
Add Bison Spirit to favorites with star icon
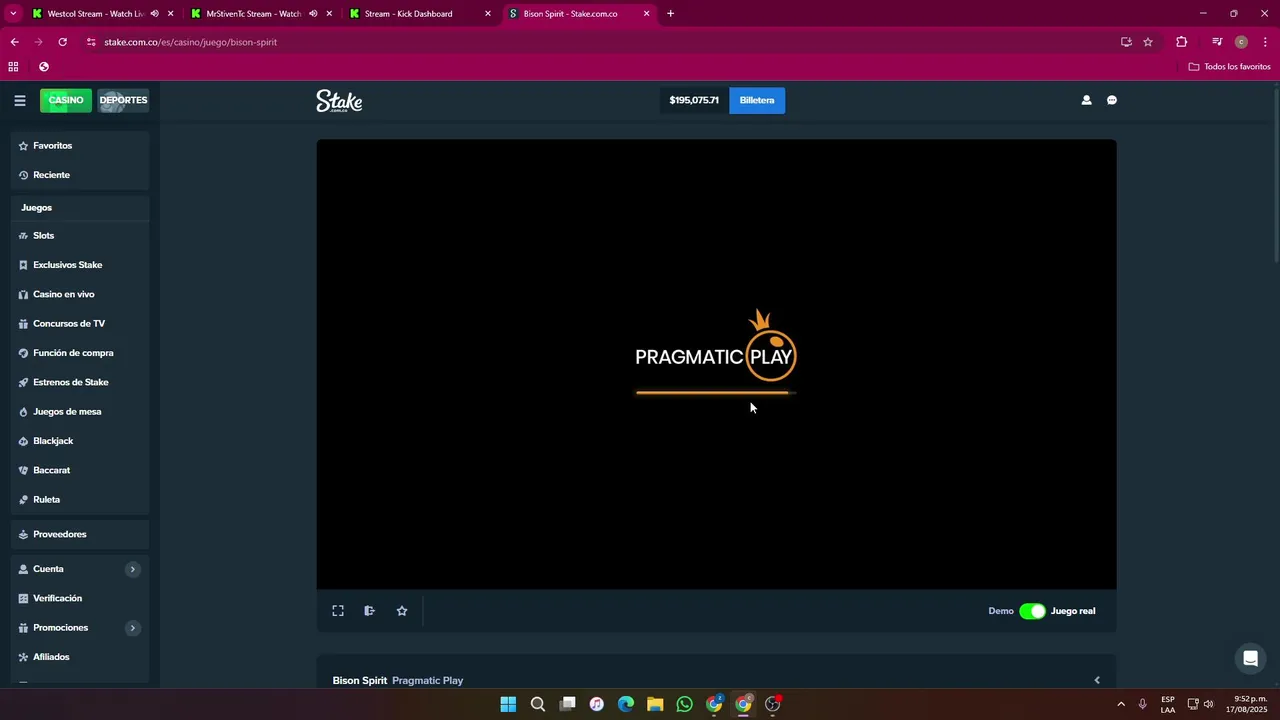(402, 611)
